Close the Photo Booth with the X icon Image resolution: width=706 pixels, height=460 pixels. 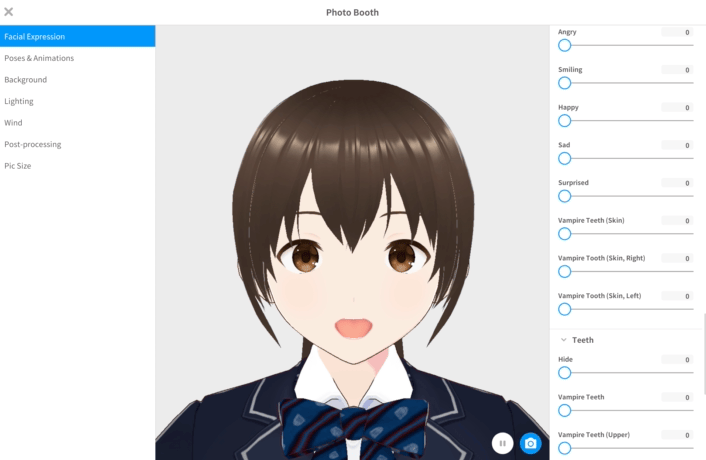point(9,12)
